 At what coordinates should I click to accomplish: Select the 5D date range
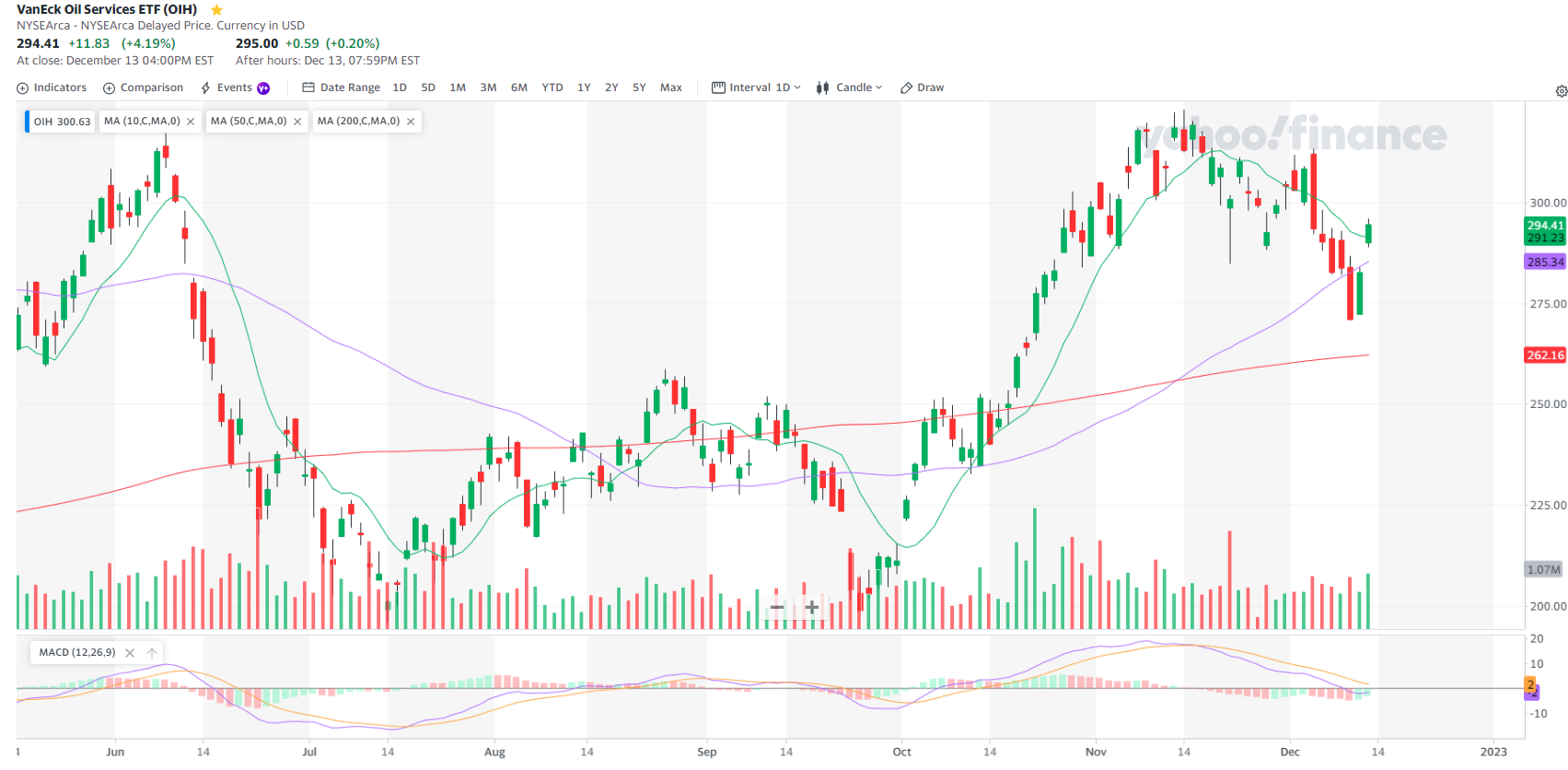tap(428, 87)
